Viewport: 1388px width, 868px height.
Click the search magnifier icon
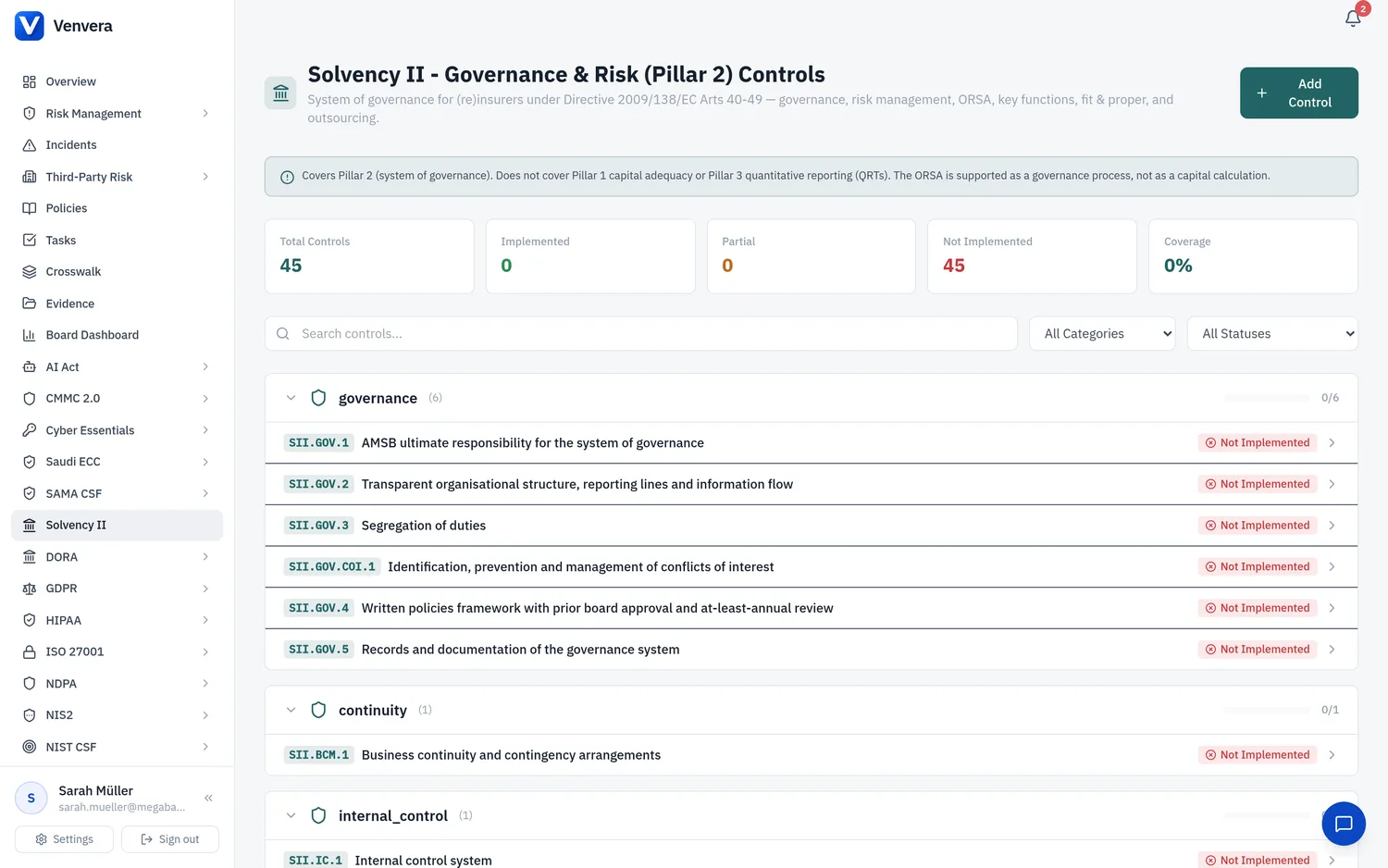(283, 333)
